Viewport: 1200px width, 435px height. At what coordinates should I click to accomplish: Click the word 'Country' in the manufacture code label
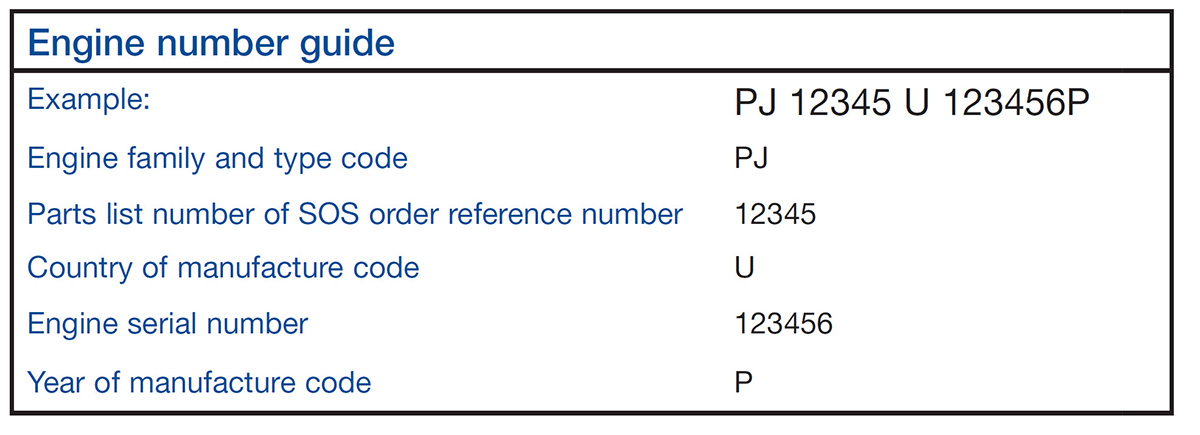tap(71, 268)
